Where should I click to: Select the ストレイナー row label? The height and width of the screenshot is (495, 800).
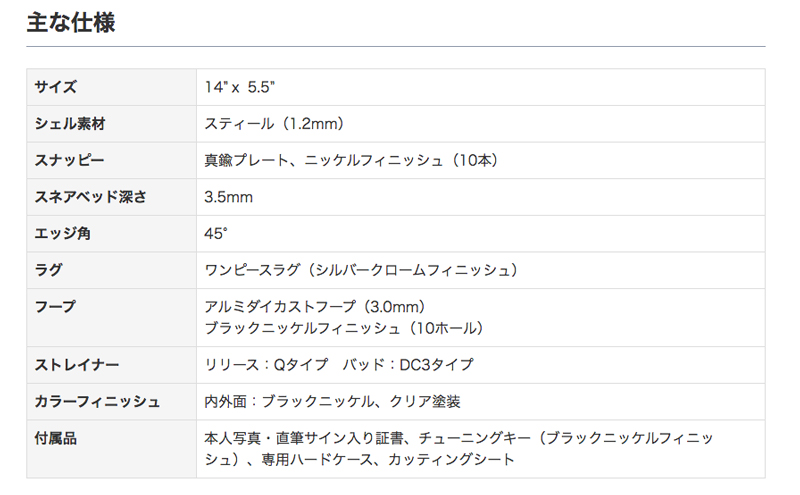tap(77, 365)
